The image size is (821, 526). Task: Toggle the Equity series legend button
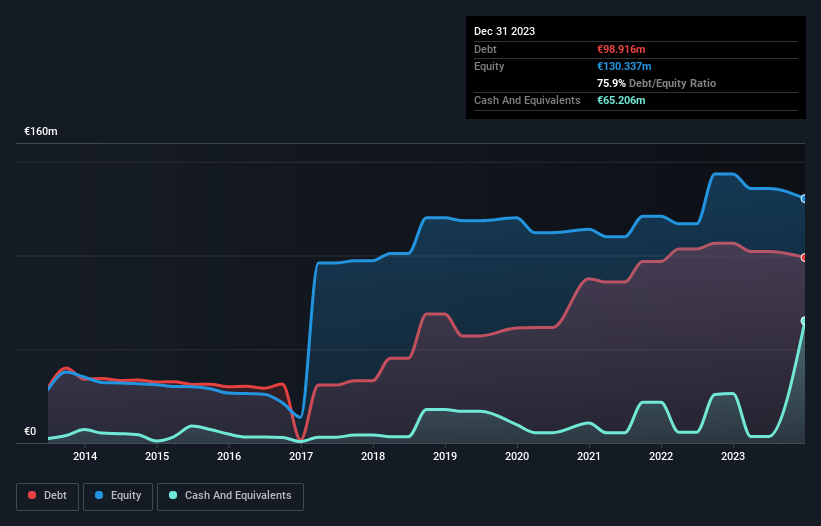pyautogui.click(x=118, y=496)
